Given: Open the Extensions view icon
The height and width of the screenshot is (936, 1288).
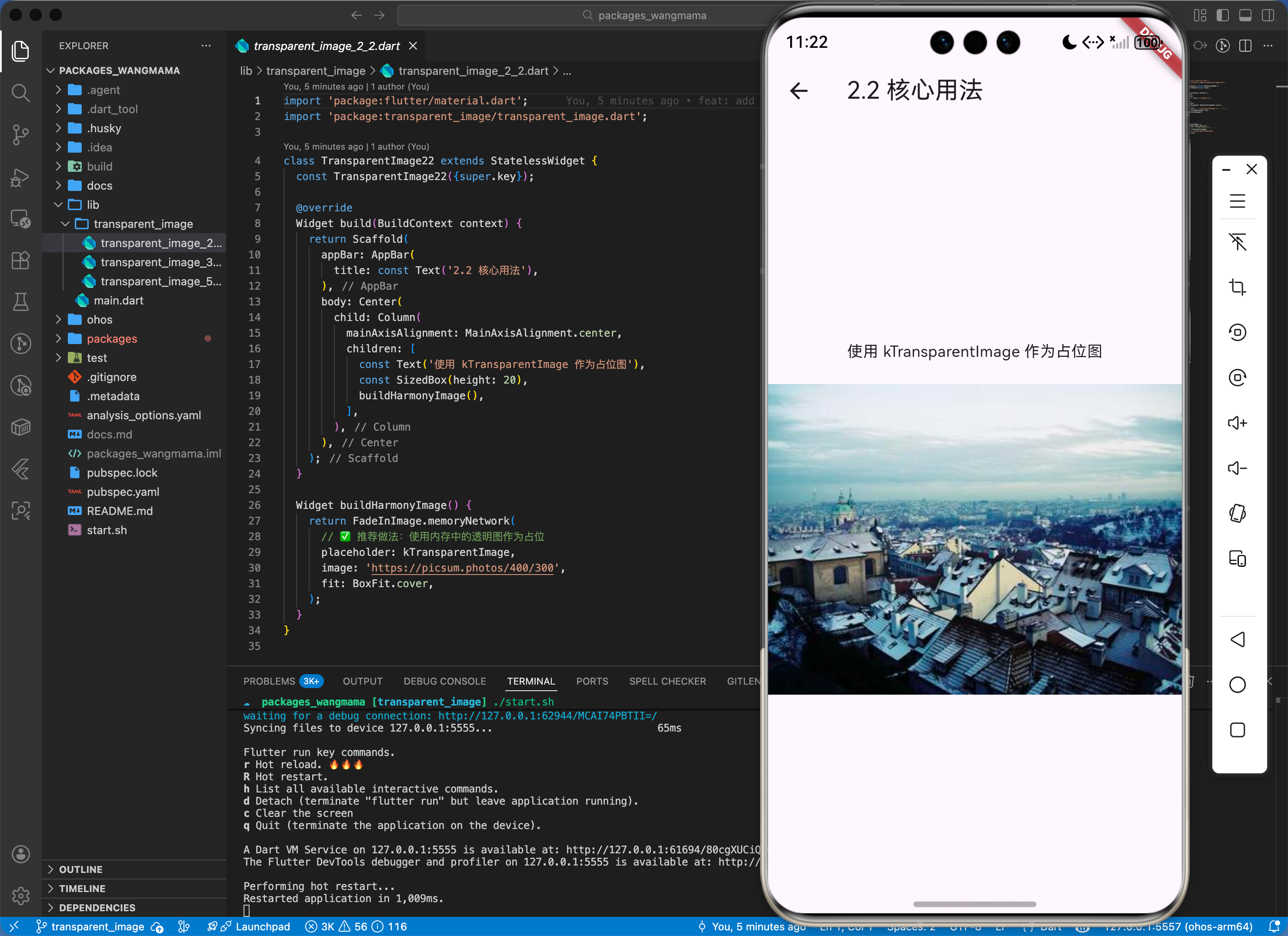Looking at the screenshot, I should click(20, 261).
